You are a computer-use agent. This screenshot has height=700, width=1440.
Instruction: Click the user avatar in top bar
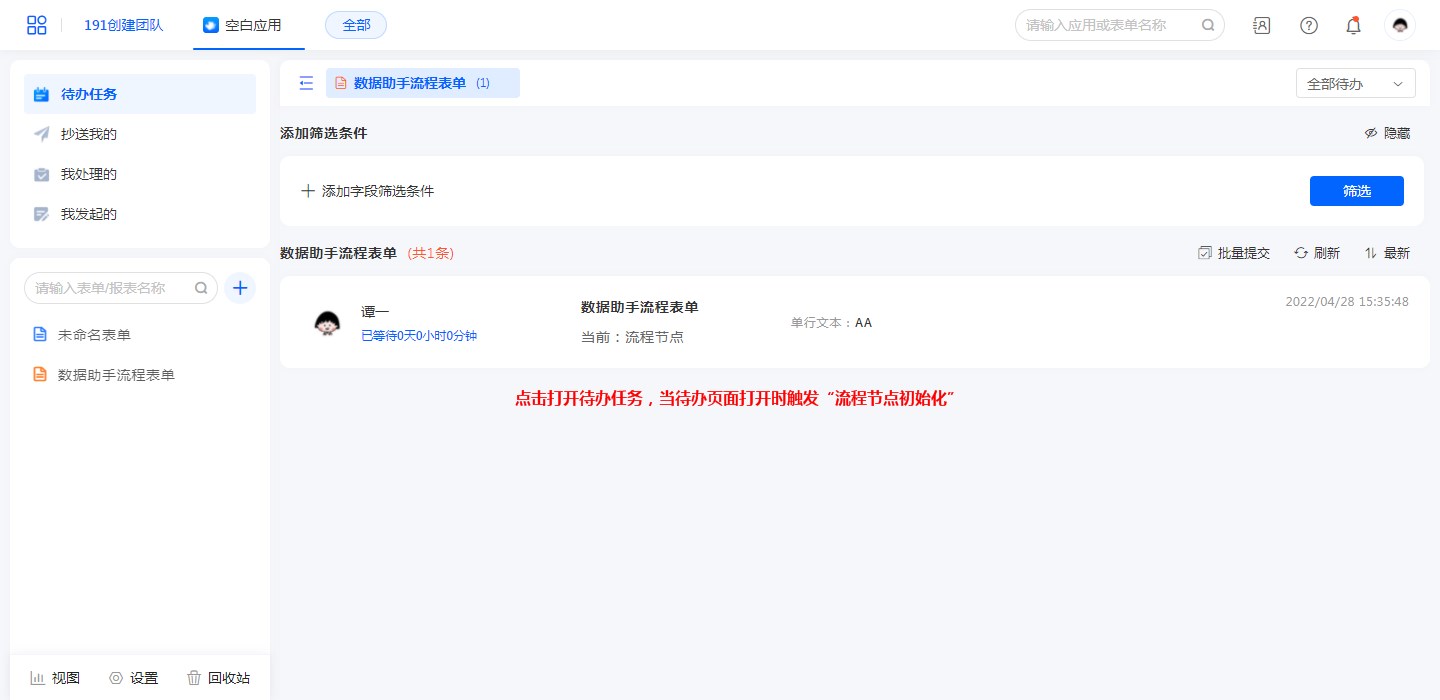[x=1400, y=26]
